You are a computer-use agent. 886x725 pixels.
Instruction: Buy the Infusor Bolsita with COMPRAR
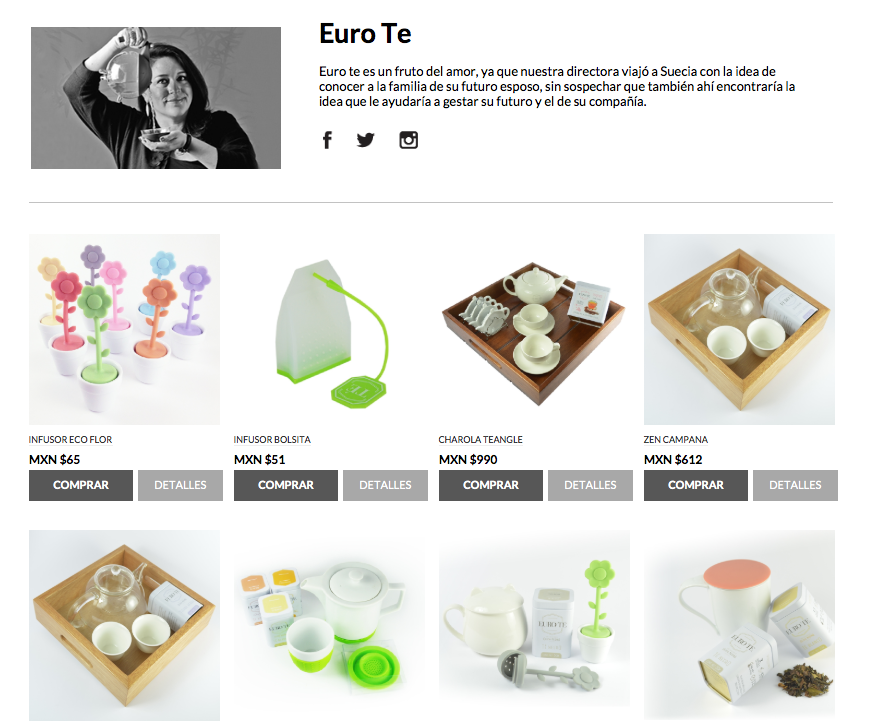(286, 485)
